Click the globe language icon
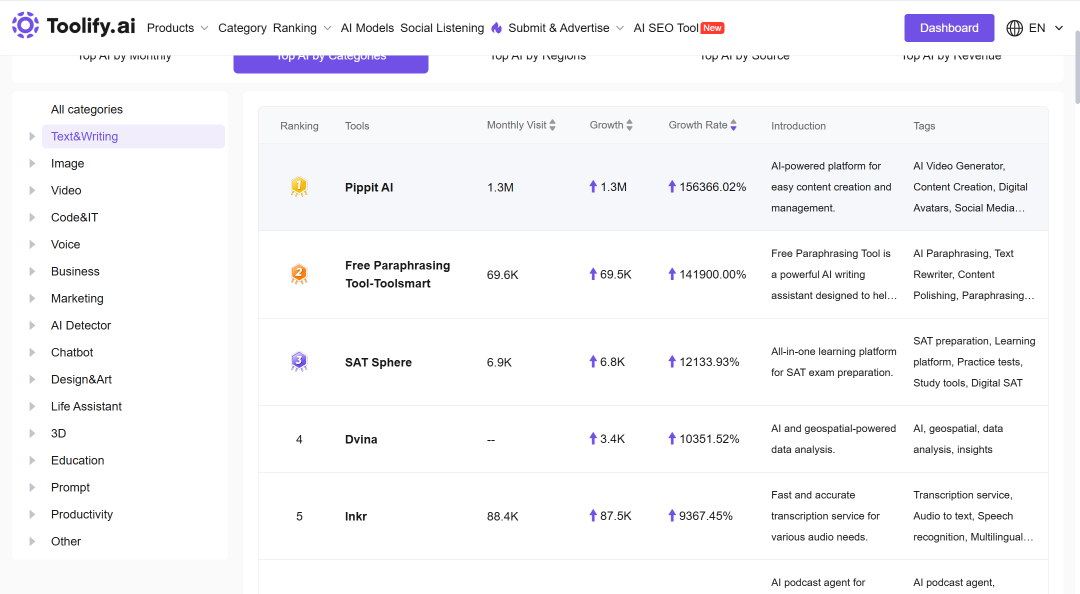 pos(1015,28)
